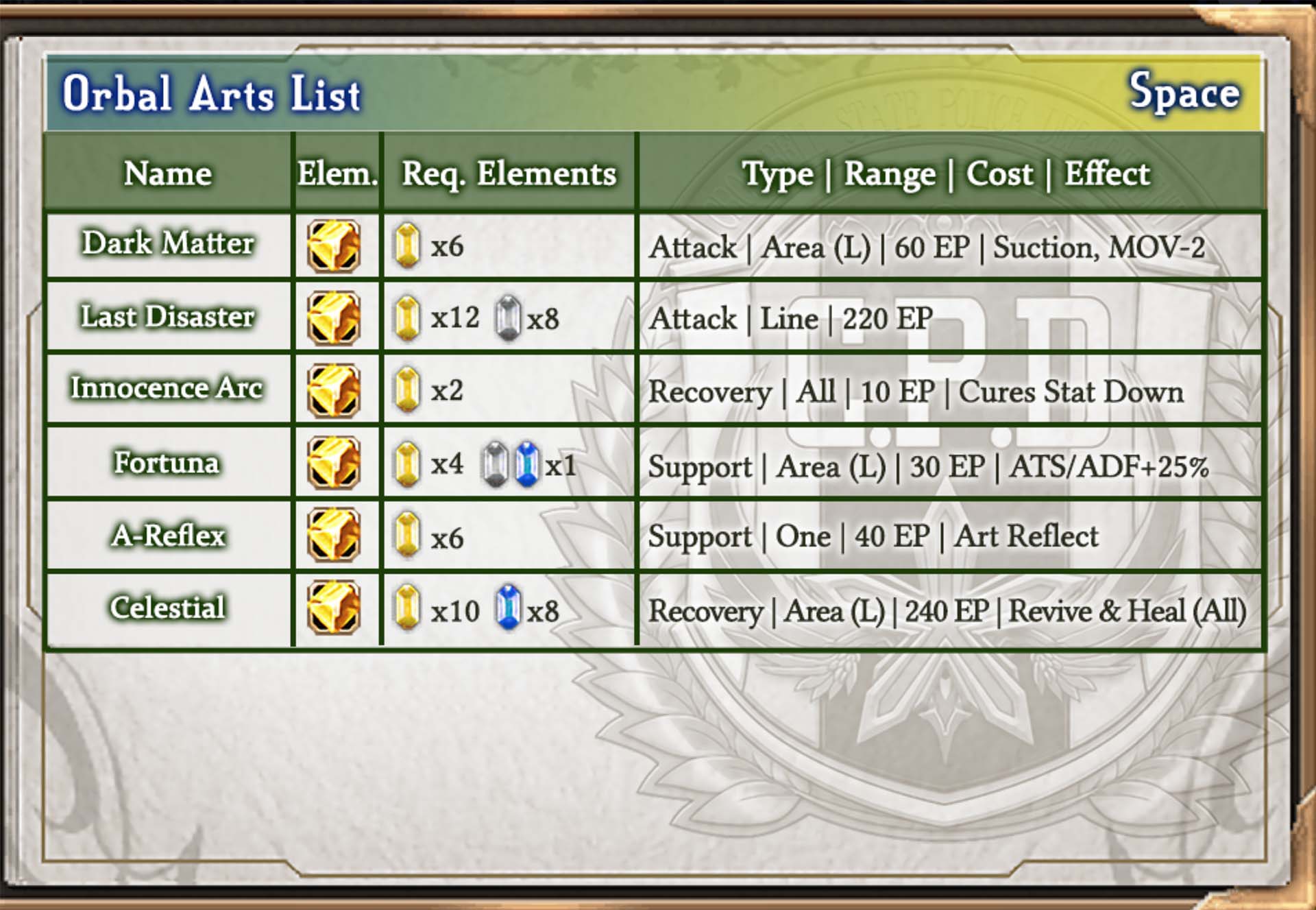
Task: Select the Dark Matter art name
Action: click(x=168, y=243)
